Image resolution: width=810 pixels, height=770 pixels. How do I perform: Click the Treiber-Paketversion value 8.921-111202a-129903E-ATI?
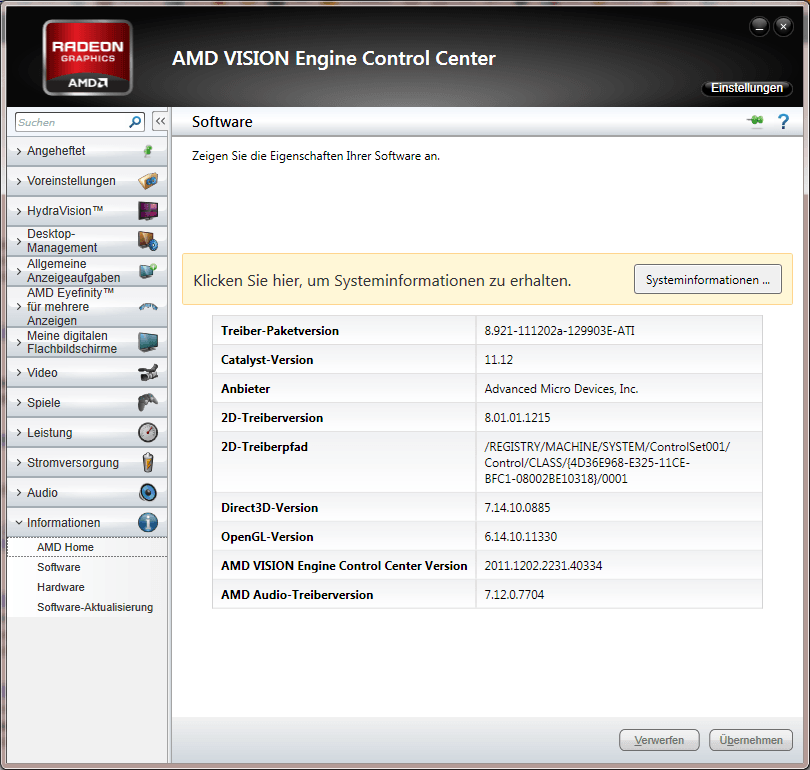tap(559, 331)
